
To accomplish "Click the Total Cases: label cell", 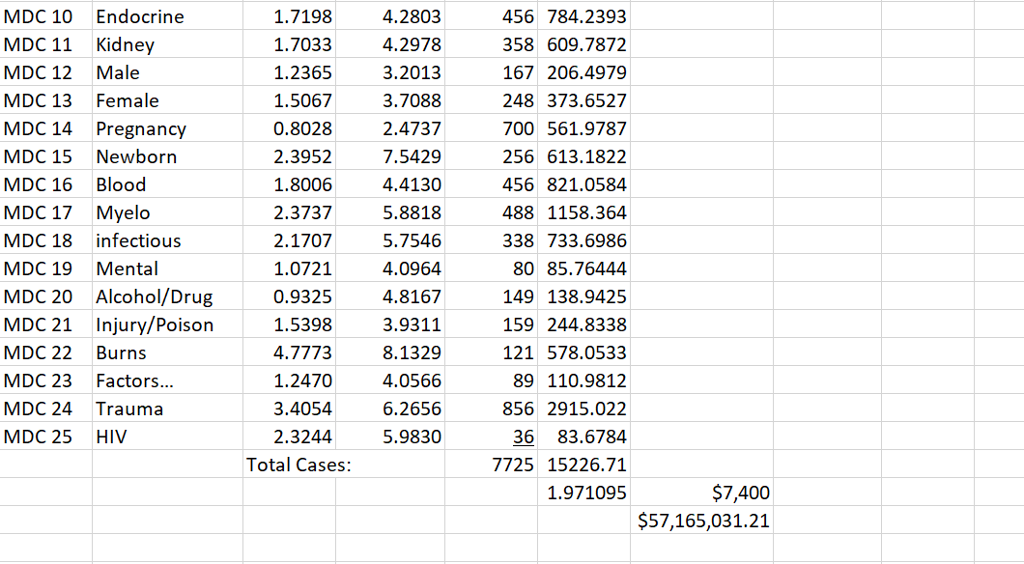I will click(298, 465).
